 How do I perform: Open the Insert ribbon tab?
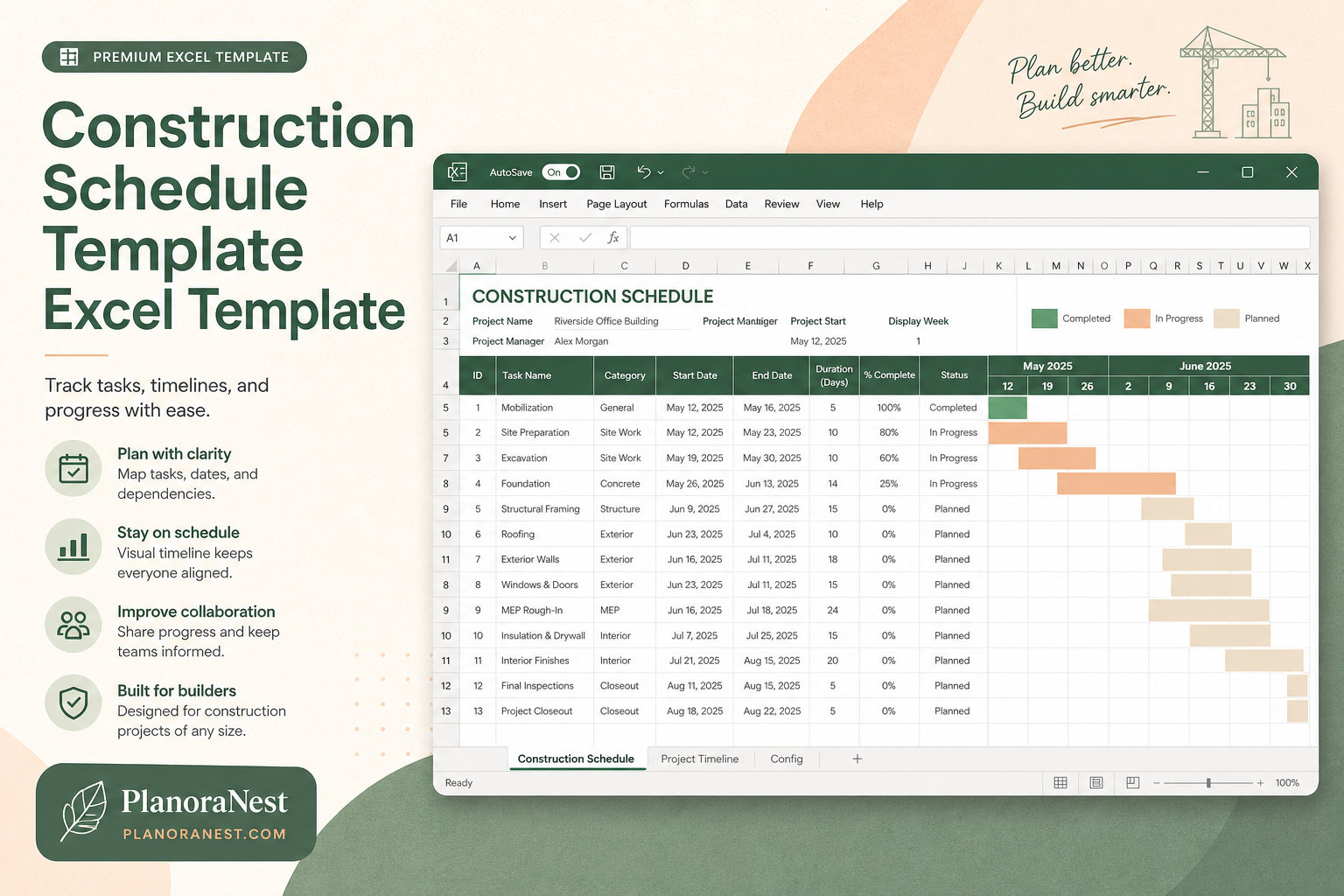[x=553, y=204]
